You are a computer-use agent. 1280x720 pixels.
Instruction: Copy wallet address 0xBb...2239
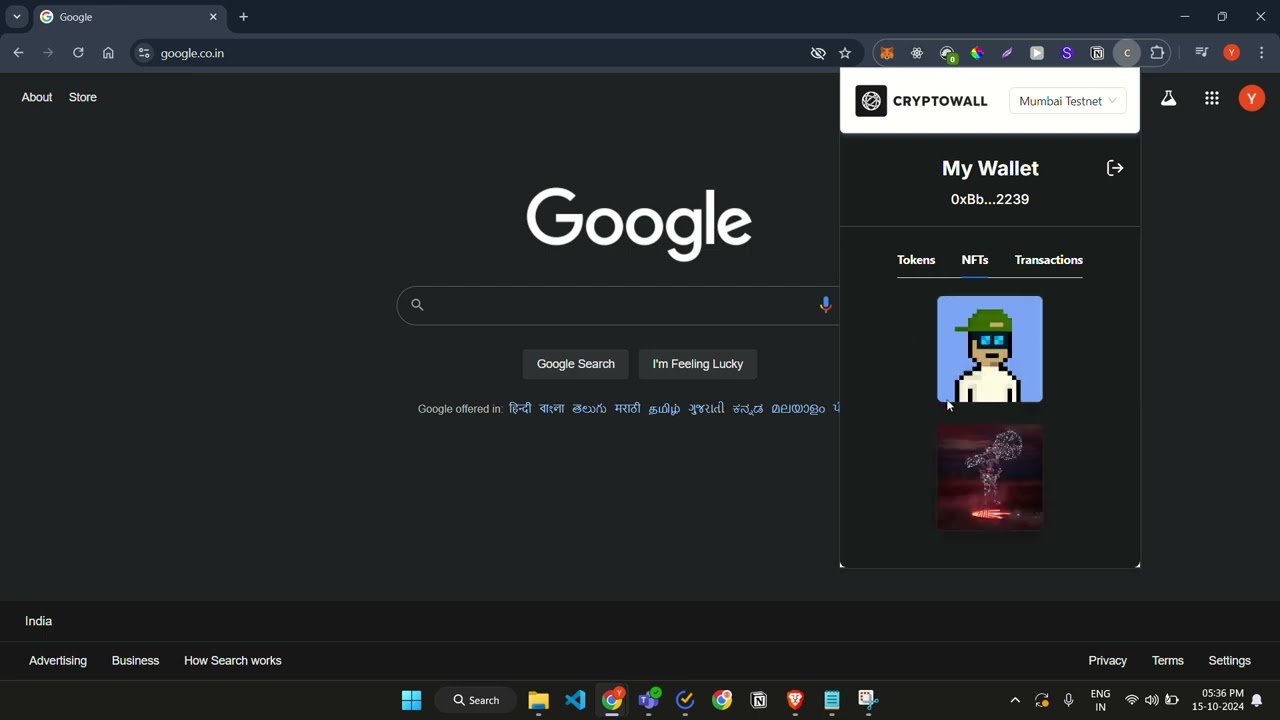990,200
